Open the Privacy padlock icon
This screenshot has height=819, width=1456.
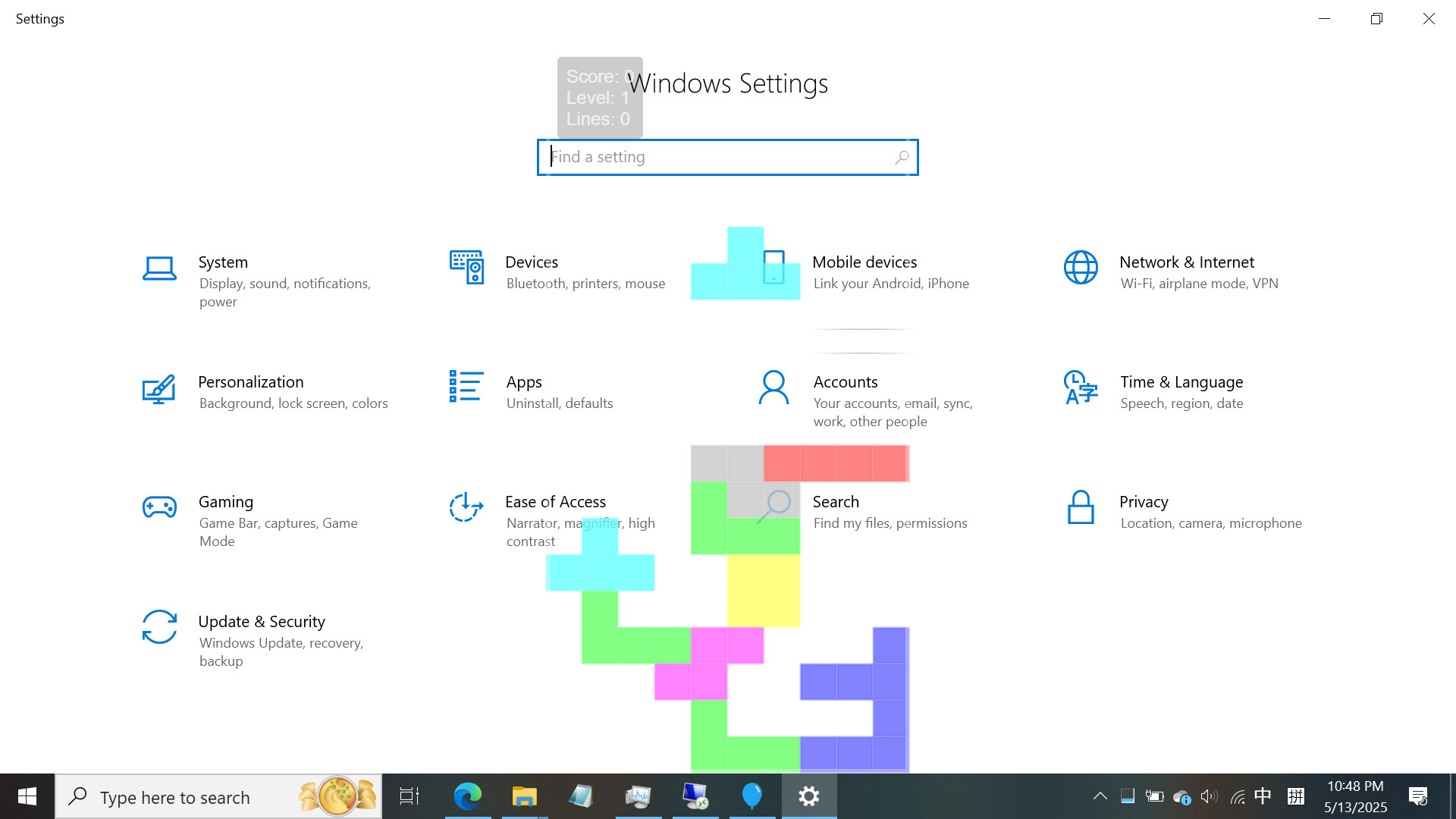tap(1081, 507)
